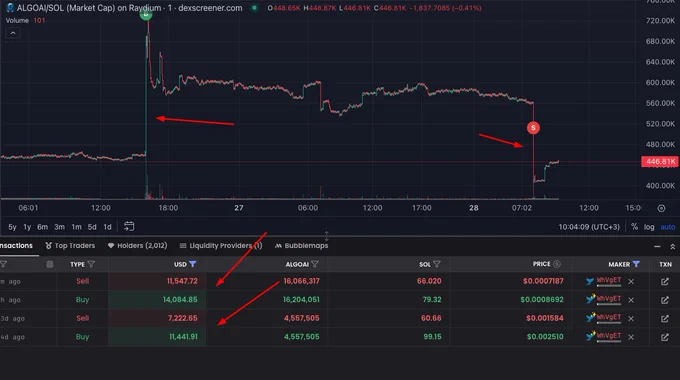Viewport: 680px width, 380px height.
Task: Open the Bubblemaps tab
Action: (301, 246)
